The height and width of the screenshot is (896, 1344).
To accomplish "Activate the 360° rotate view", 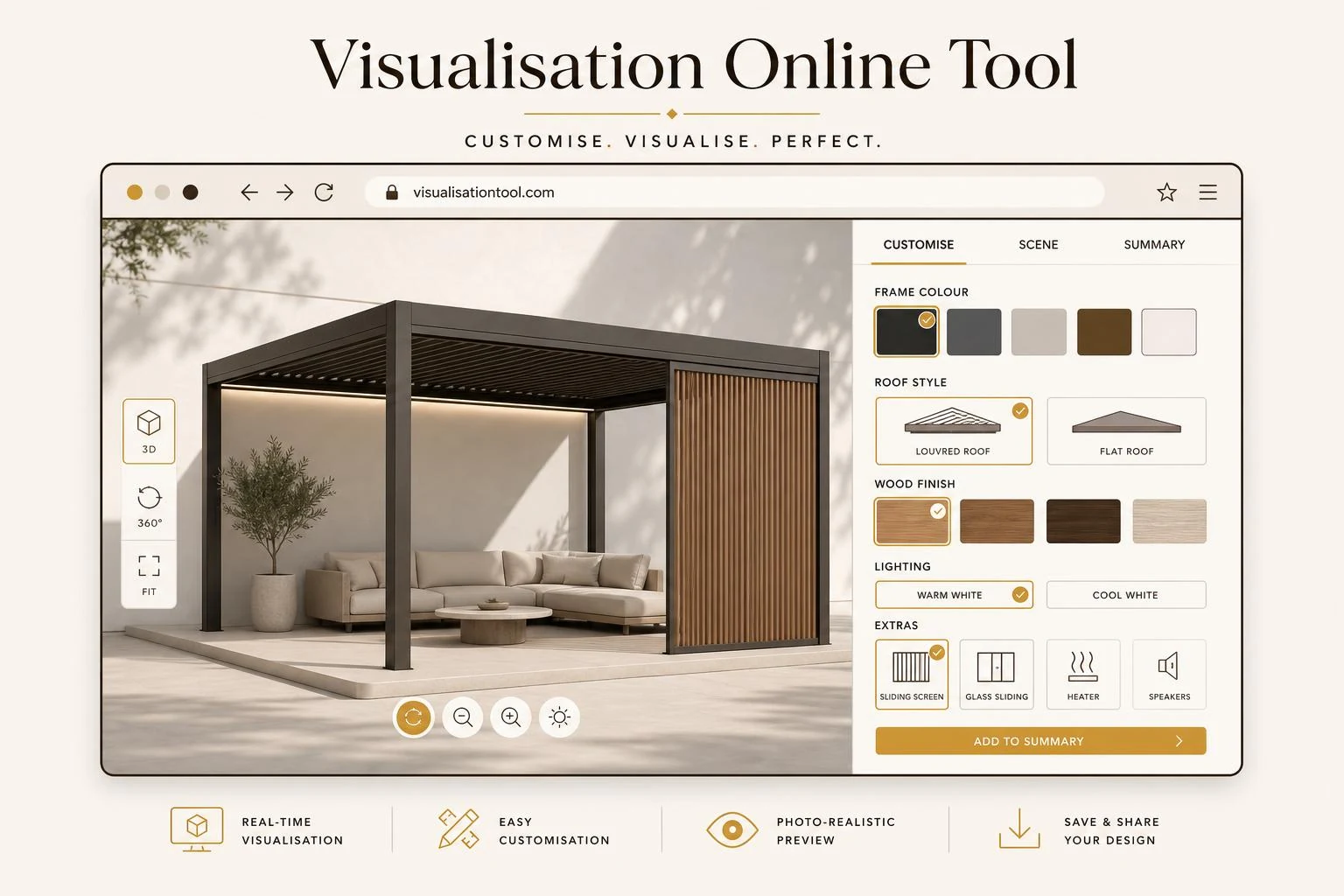I will coord(150,507).
